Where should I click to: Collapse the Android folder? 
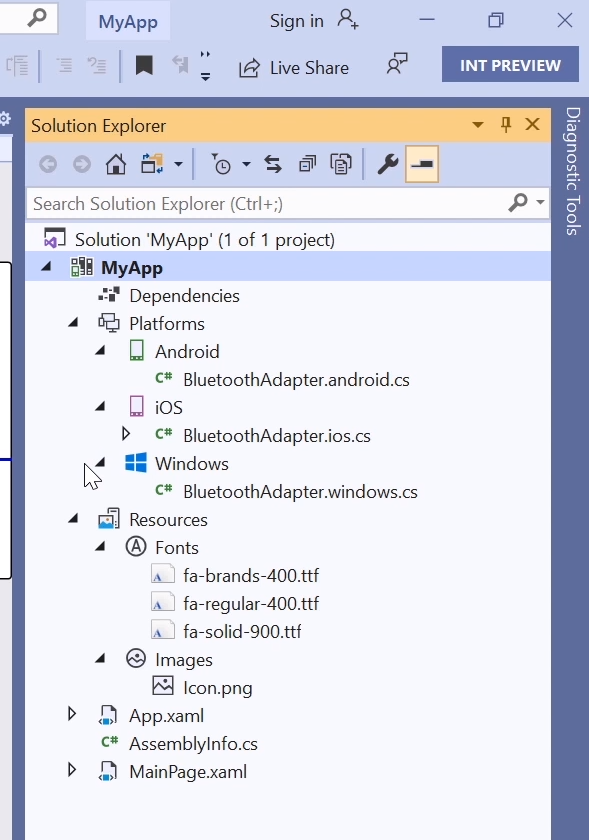click(100, 350)
